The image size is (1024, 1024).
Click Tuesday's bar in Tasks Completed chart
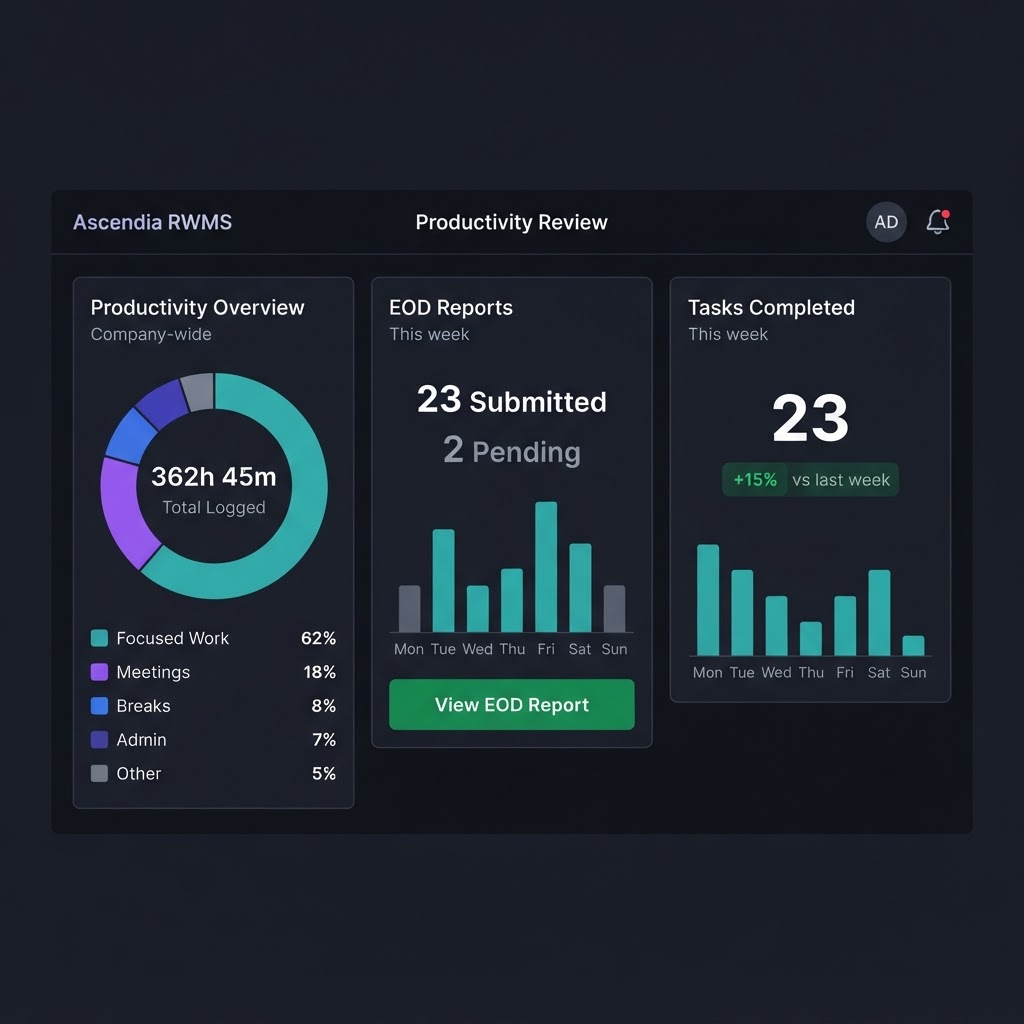[x=742, y=613]
